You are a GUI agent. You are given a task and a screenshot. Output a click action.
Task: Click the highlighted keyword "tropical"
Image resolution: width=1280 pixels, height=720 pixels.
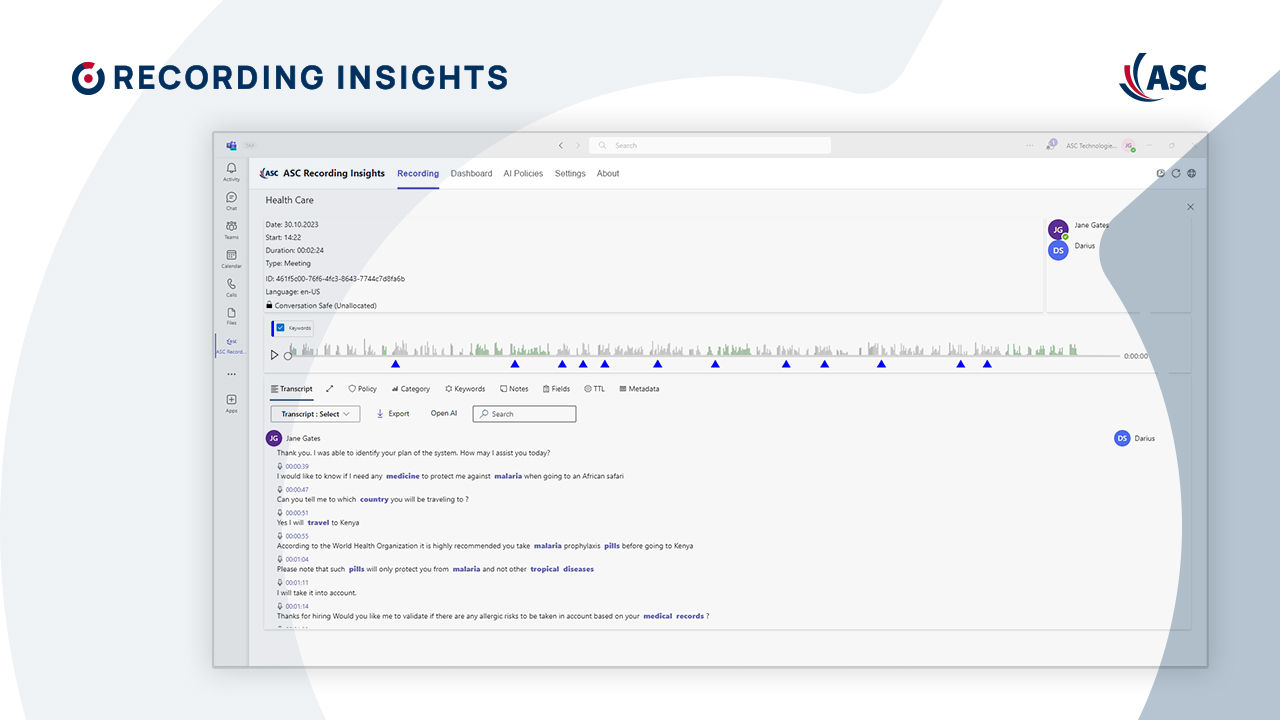point(544,570)
